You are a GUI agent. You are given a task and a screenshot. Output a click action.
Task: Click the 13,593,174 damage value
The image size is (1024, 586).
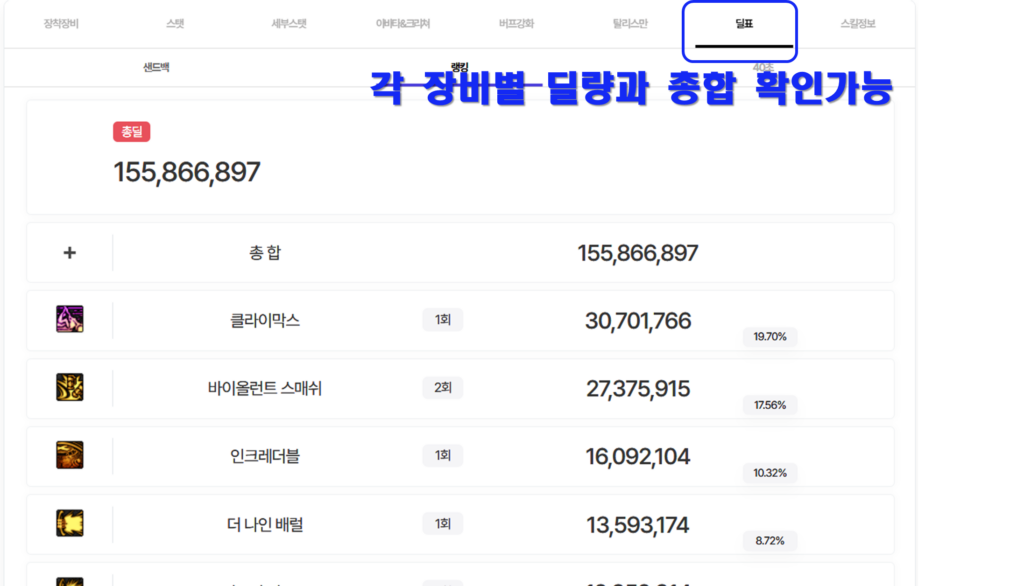(638, 525)
